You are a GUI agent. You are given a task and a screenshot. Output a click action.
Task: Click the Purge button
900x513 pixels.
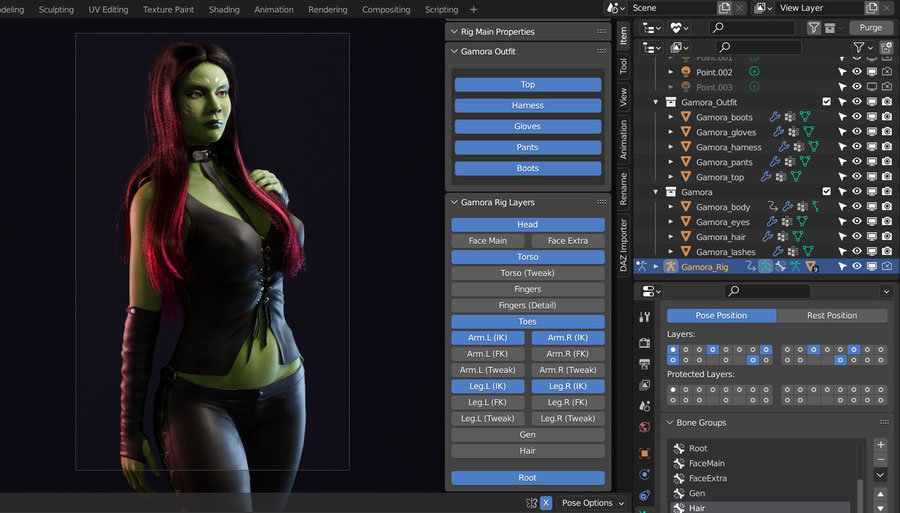coord(870,27)
